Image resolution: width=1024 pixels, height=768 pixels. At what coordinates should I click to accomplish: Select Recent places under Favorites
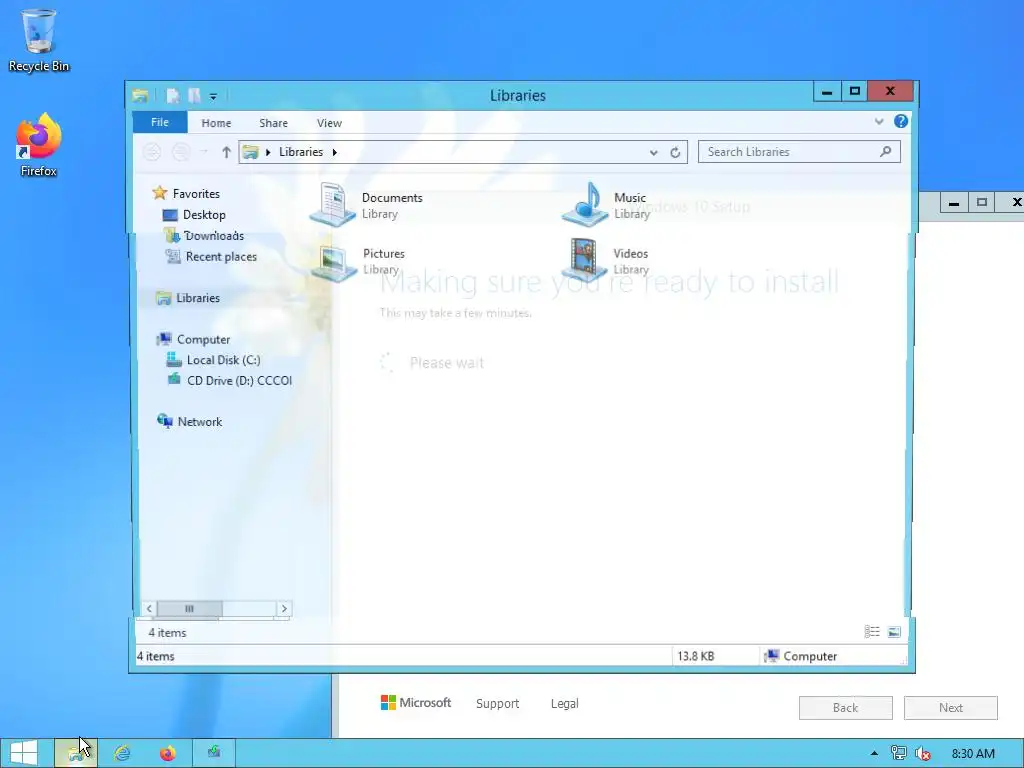[211, 257]
